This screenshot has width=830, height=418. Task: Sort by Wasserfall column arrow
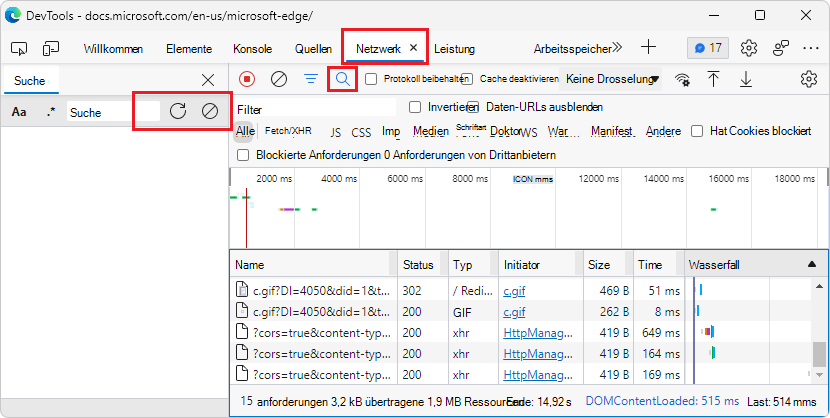point(812,264)
